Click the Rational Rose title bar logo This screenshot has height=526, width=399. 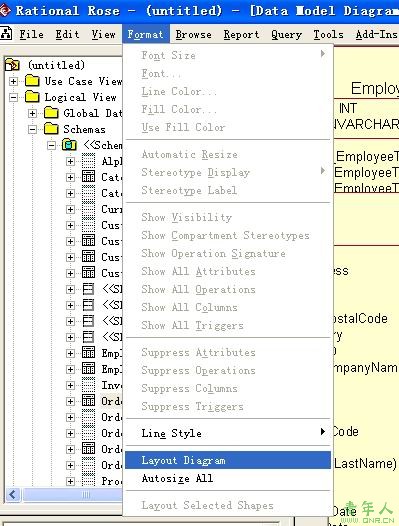[5, 10]
